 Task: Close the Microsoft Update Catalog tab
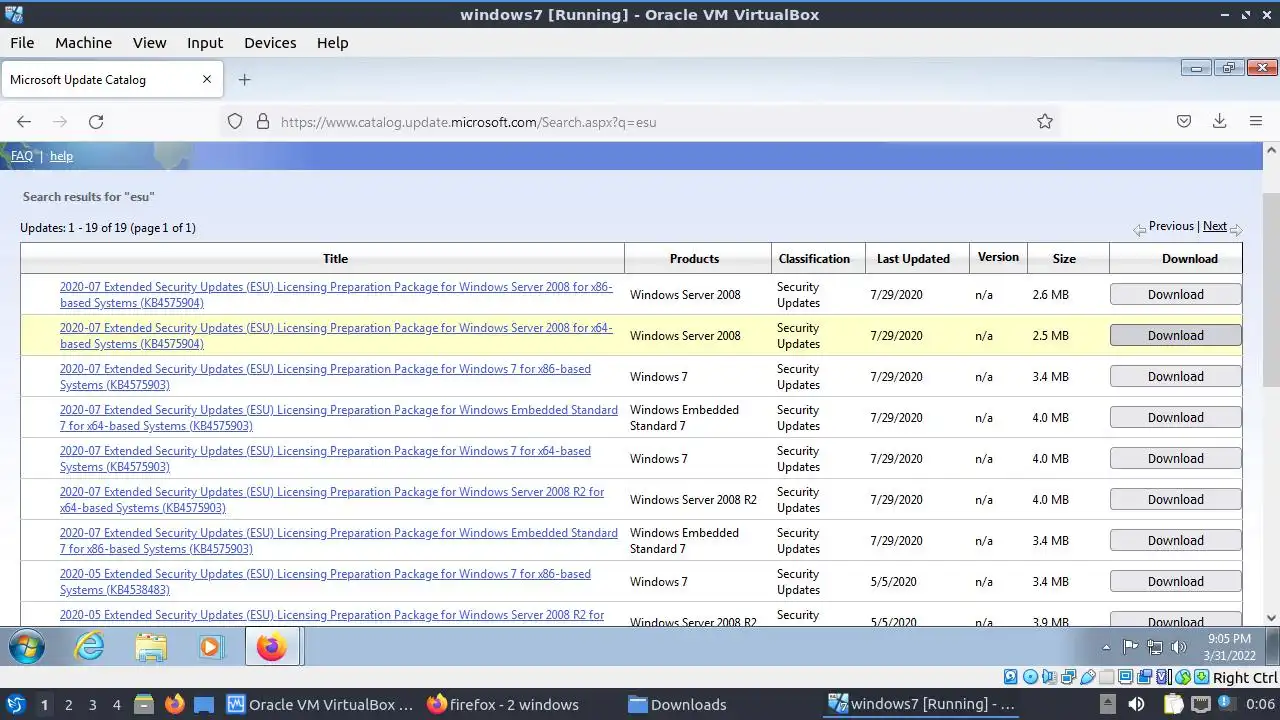[x=207, y=80]
